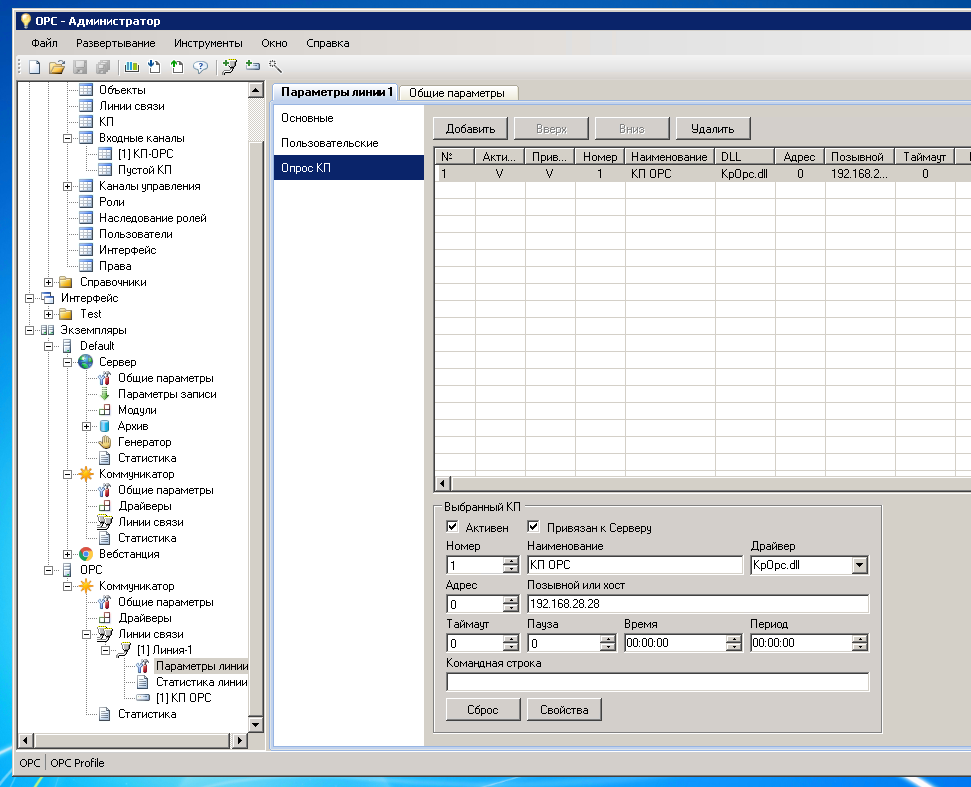
Task: Increase the Номер spinner value
Action: 511,561
